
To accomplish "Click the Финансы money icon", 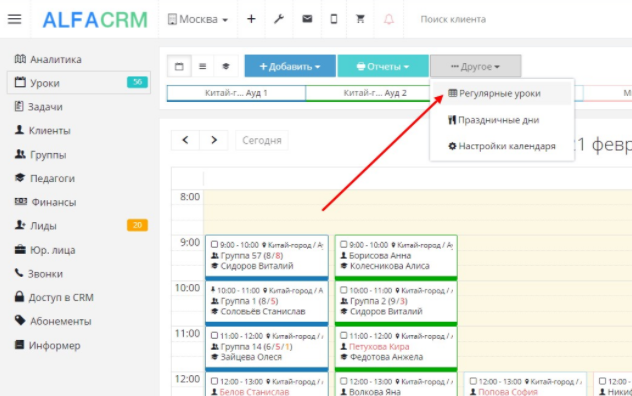I will (21, 202).
